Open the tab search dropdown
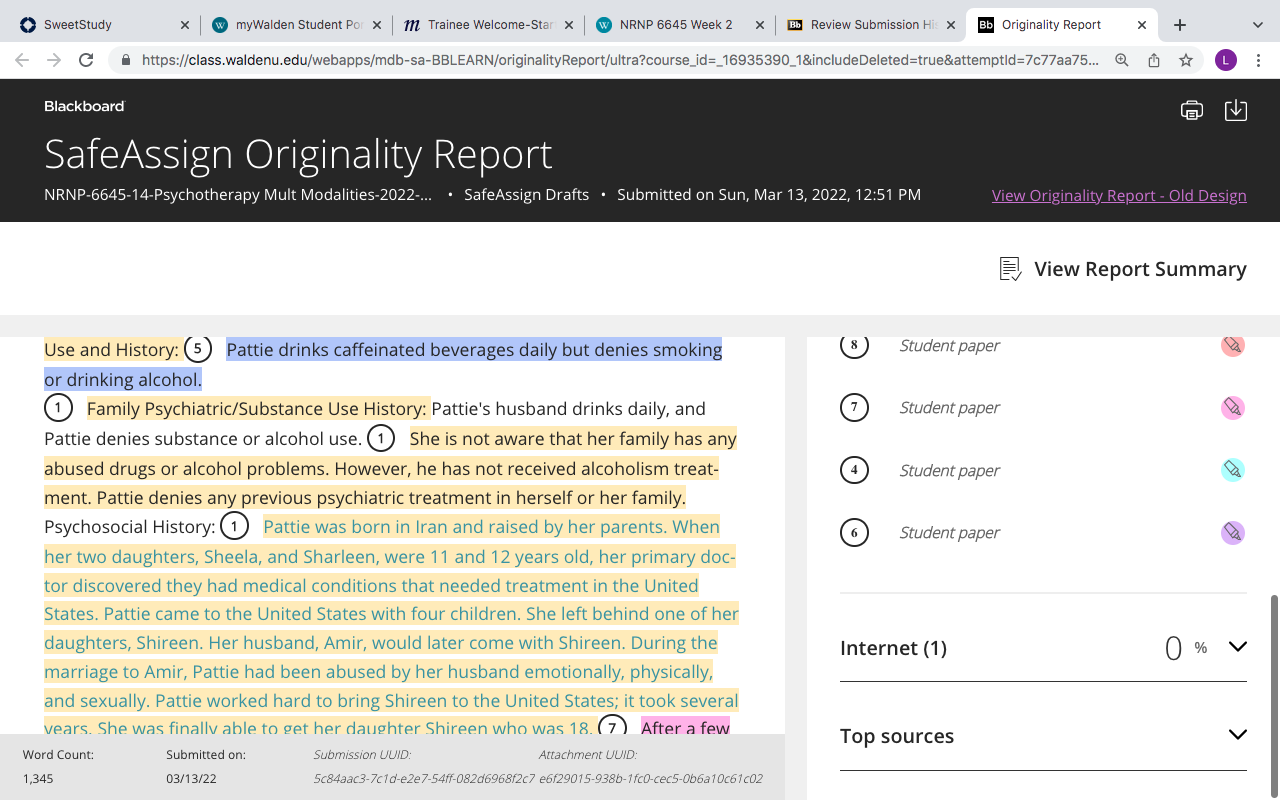This screenshot has width=1280, height=800. point(1258,25)
